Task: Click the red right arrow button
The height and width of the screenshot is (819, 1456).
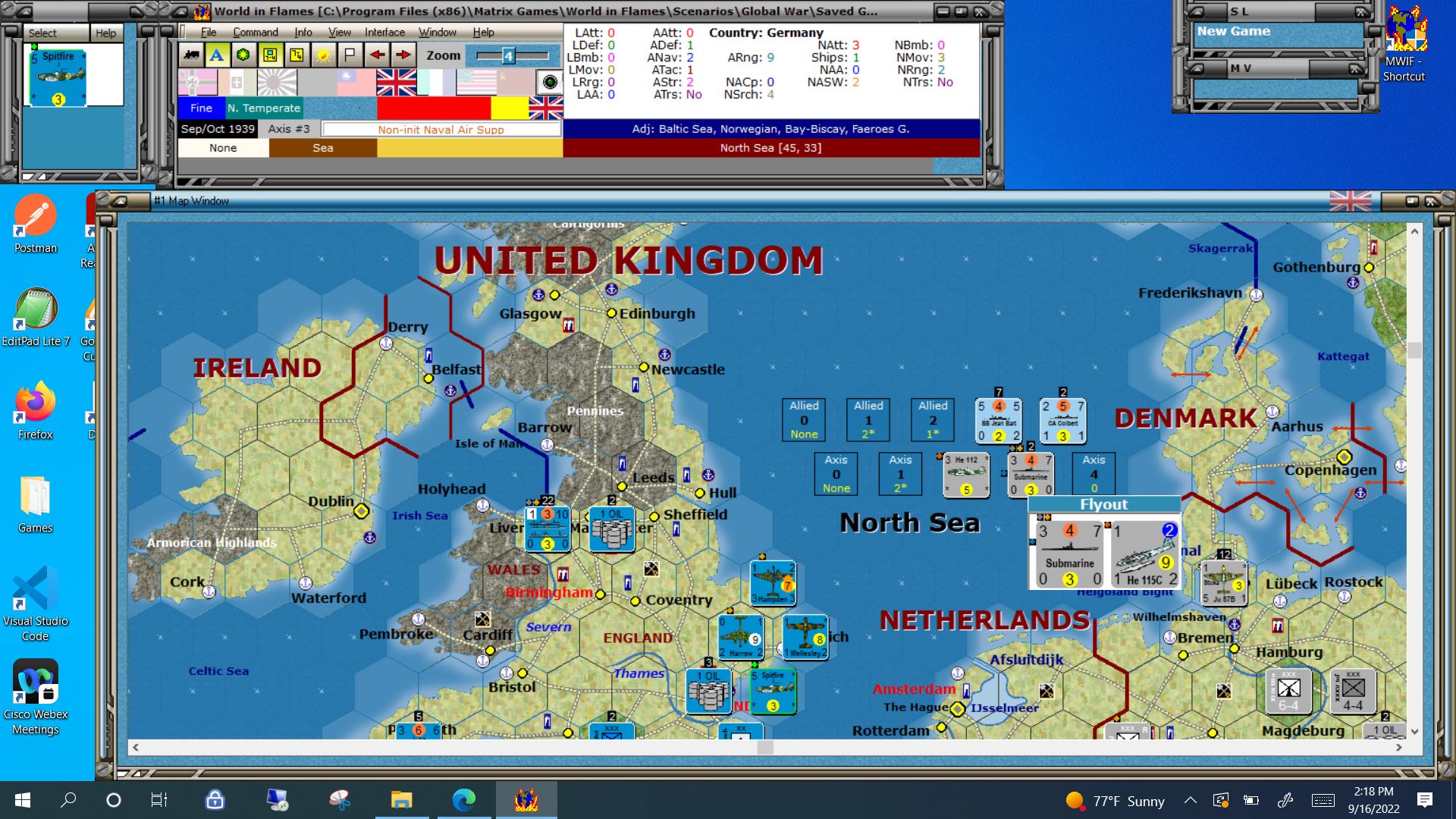Action: [x=403, y=55]
